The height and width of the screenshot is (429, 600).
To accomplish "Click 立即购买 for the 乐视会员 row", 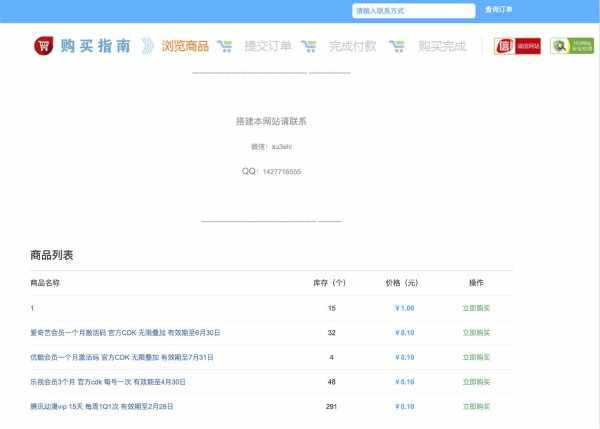I will pos(476,382).
